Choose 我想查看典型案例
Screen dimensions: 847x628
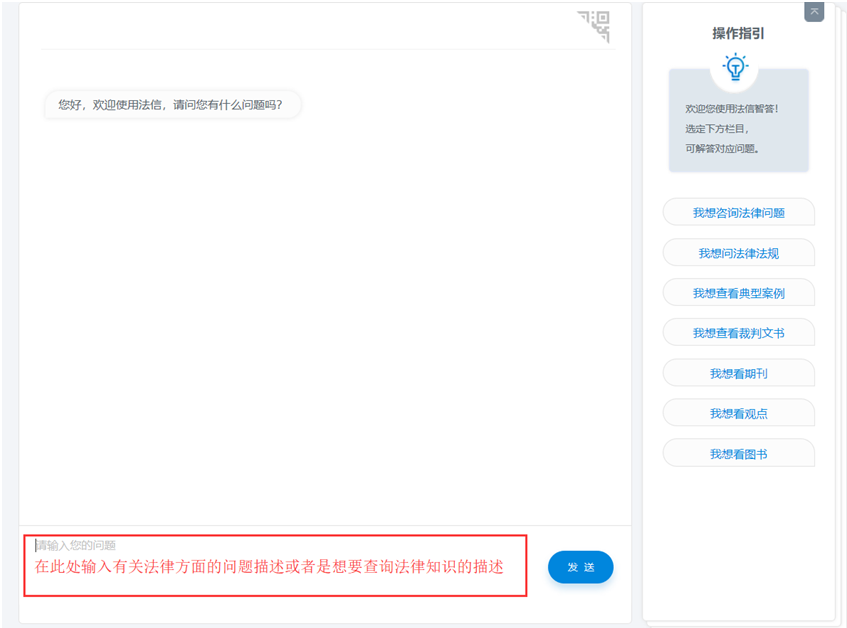pos(738,293)
